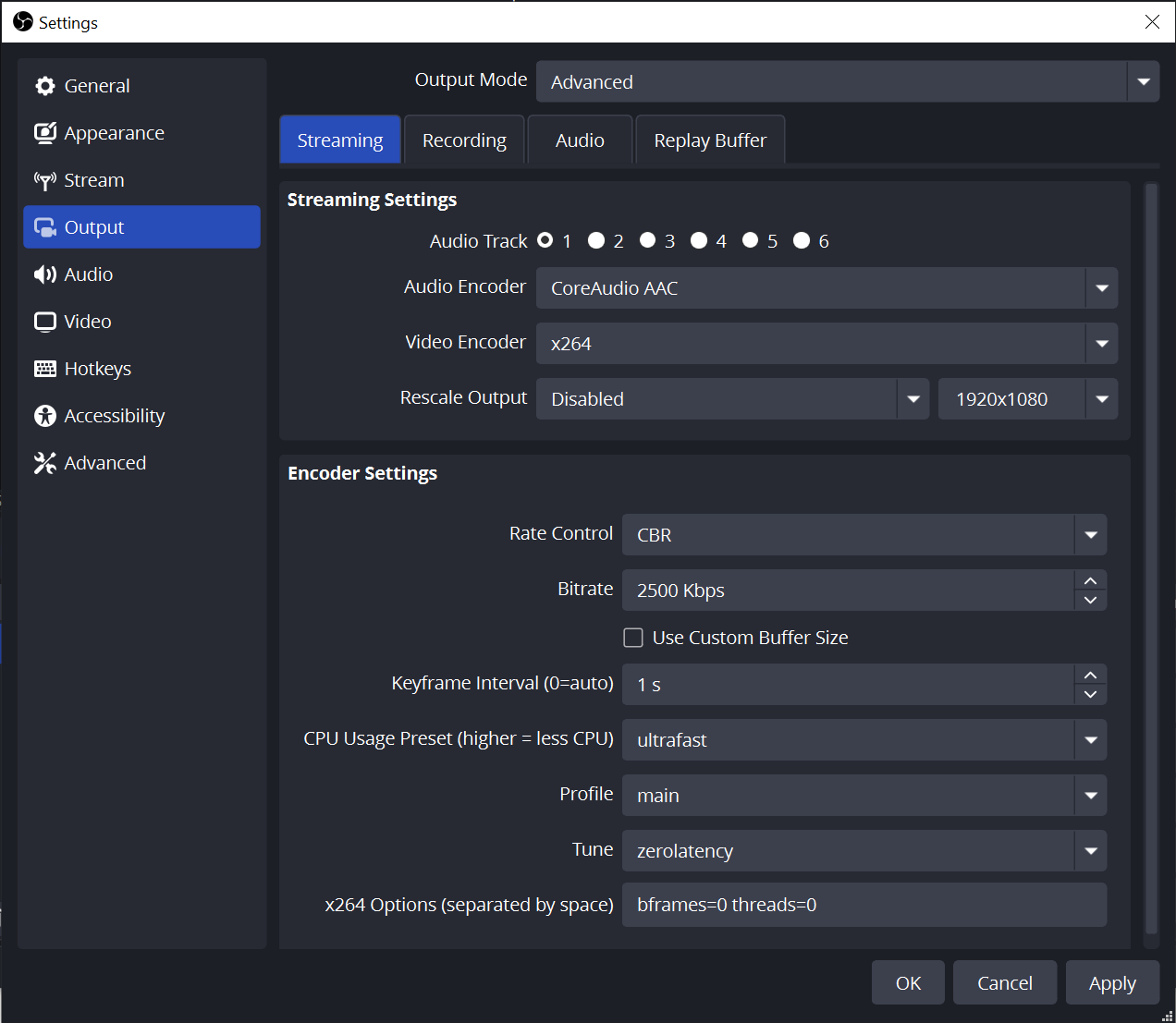
Task: Open General settings page
Action: click(x=141, y=86)
